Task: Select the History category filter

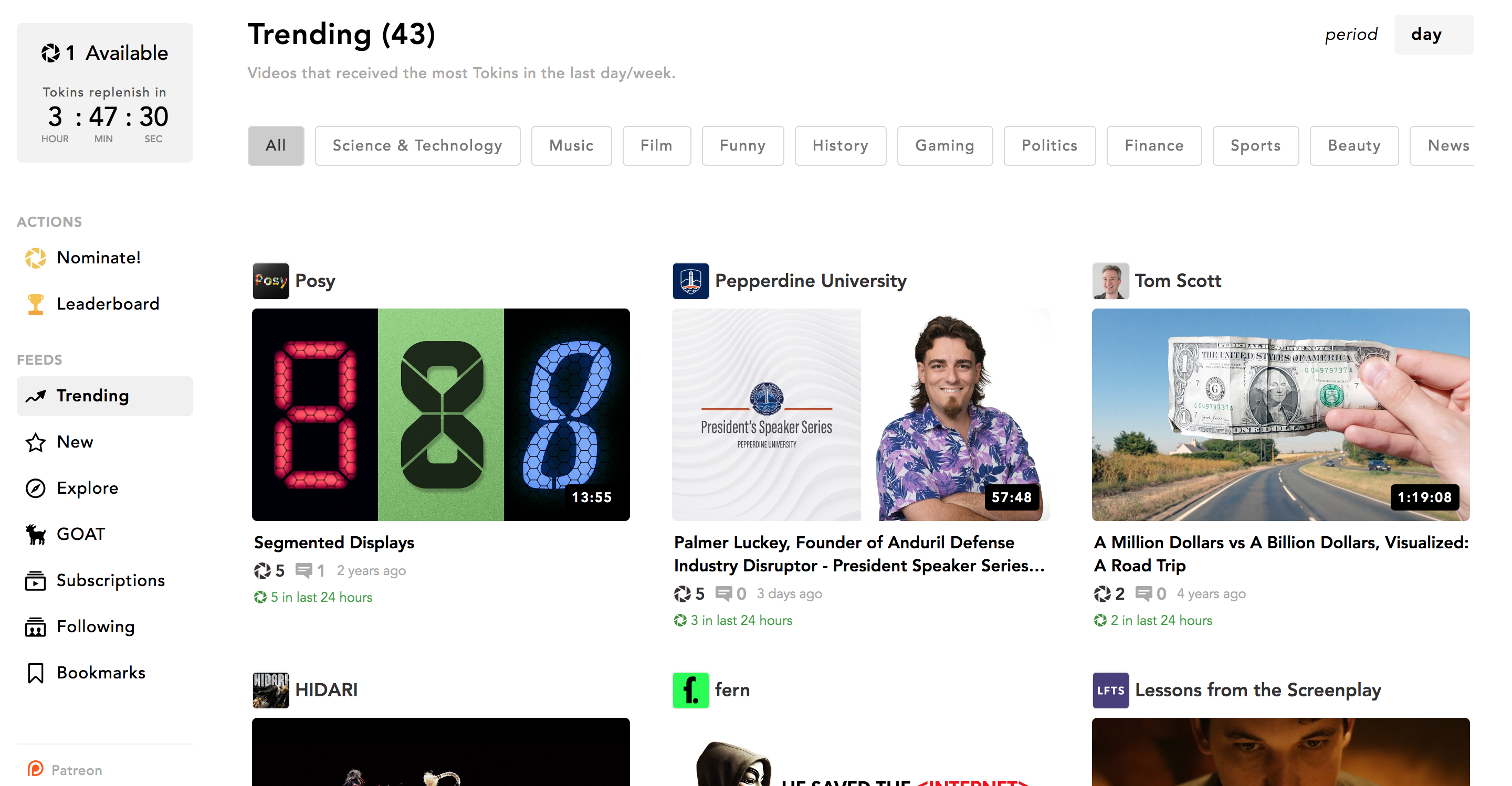Action: 840,145
